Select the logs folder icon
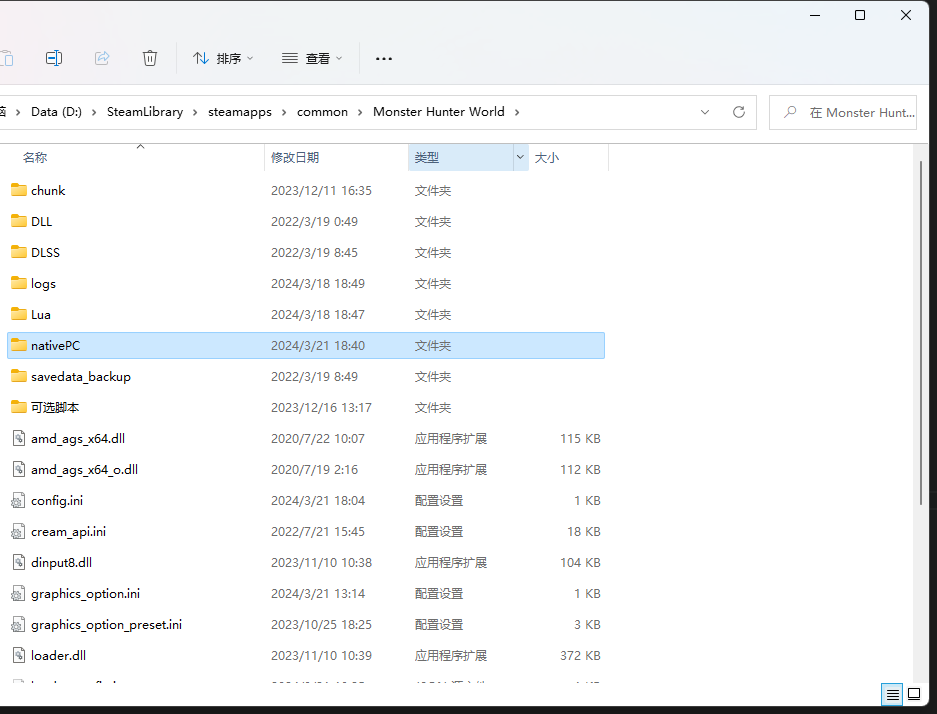Viewport: 937px width, 714px height. point(19,283)
